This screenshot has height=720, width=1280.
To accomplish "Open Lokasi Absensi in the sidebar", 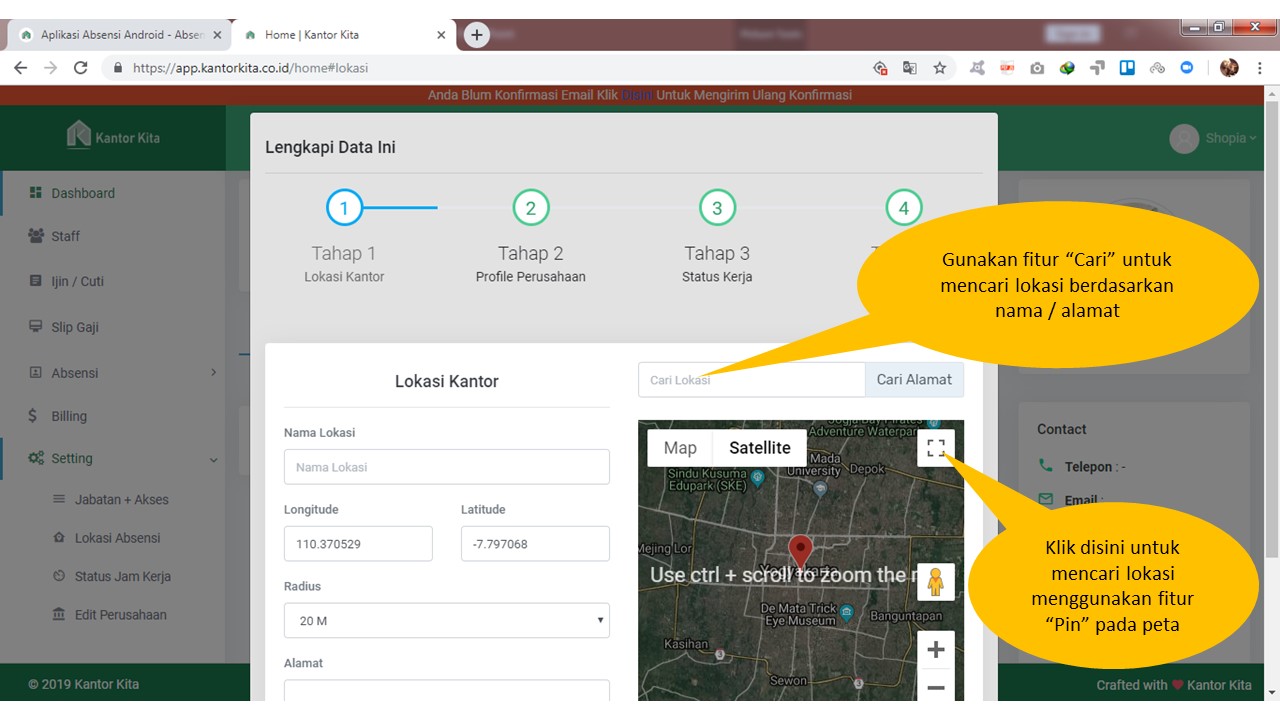I will (x=117, y=538).
